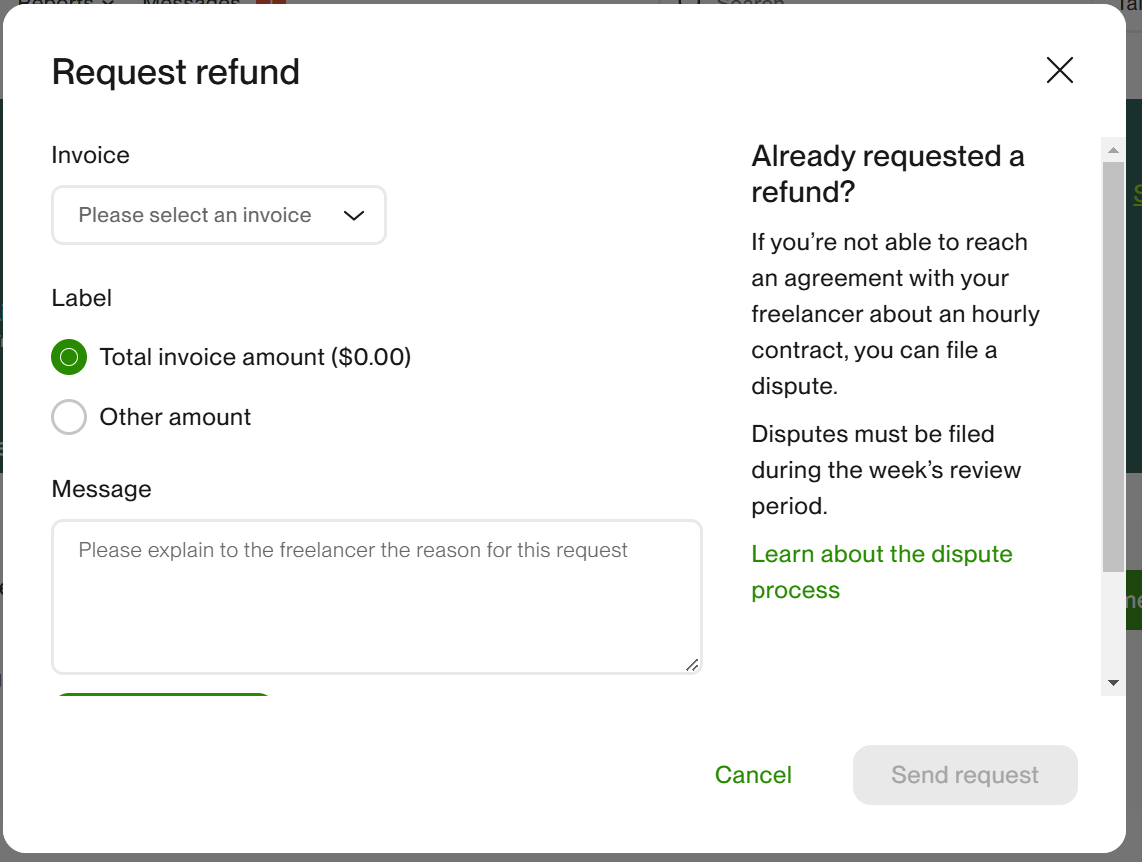
Task: Click the 'Already requested a refund?' heading
Action: [x=887, y=173]
